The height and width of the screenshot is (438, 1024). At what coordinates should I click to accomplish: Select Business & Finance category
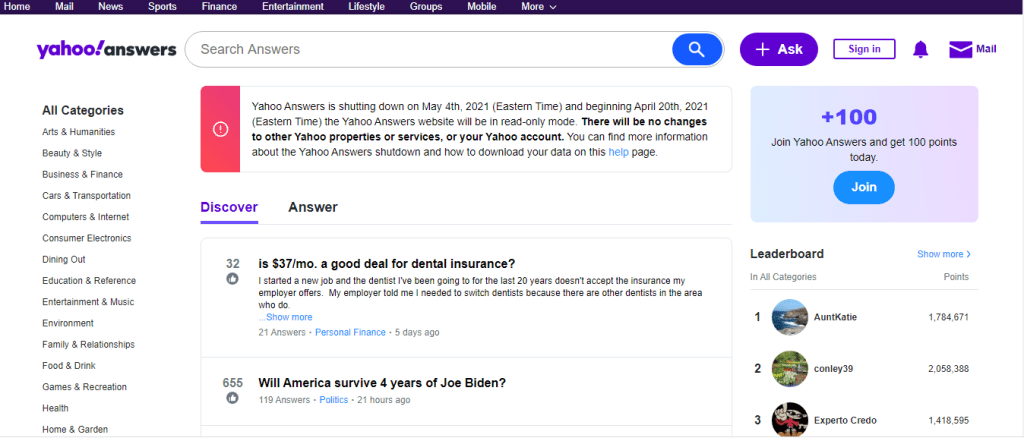[x=82, y=174]
